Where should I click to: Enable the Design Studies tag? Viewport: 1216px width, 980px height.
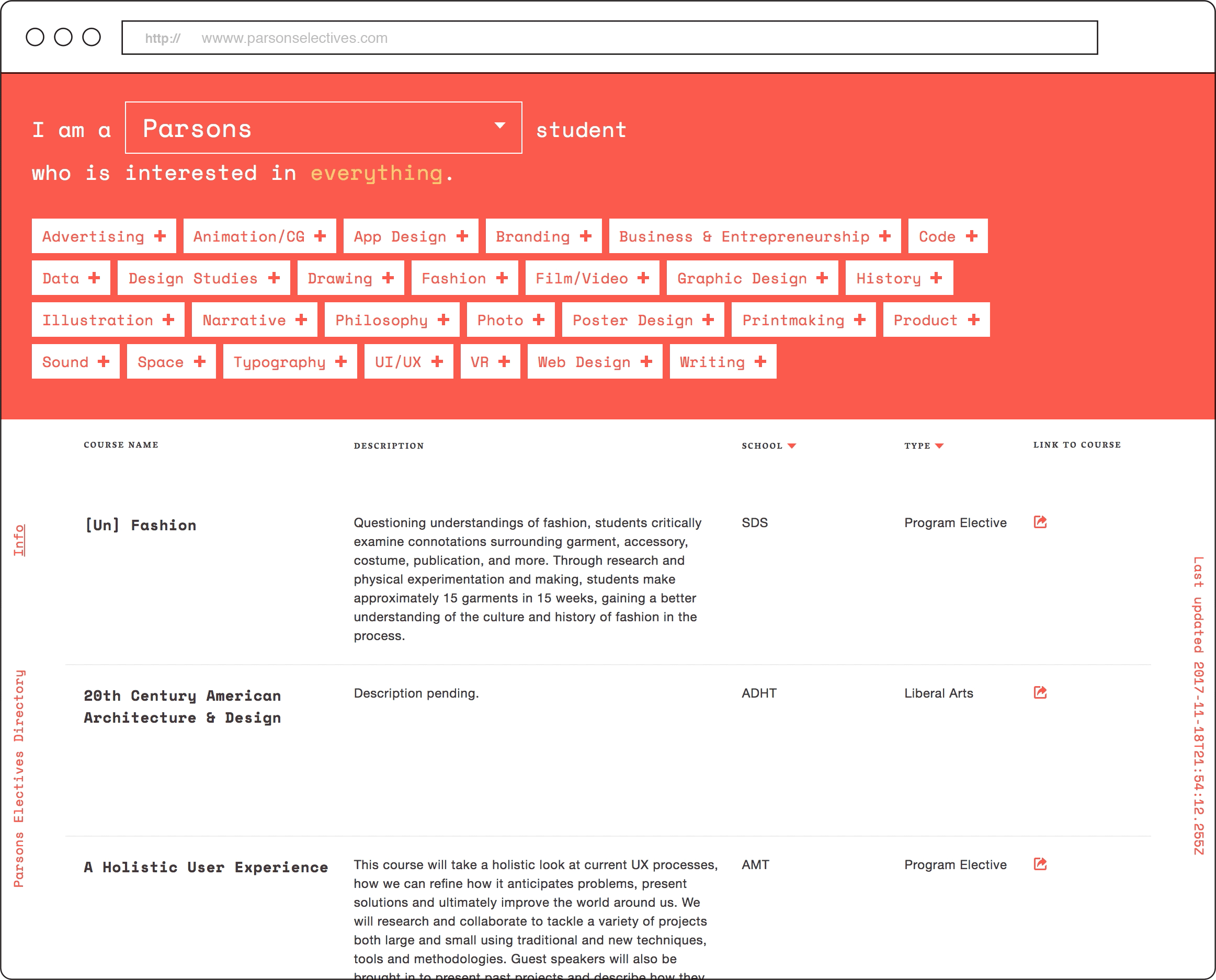point(204,278)
